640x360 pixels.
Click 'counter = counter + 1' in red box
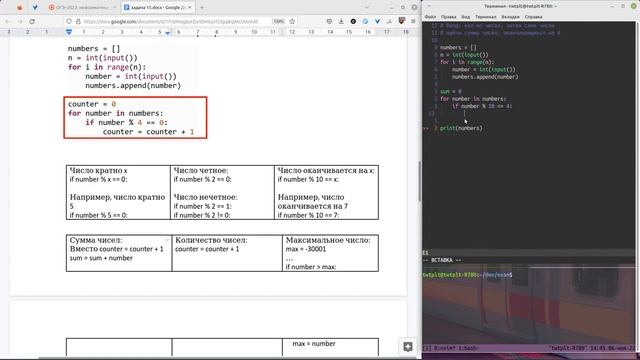(x=149, y=132)
